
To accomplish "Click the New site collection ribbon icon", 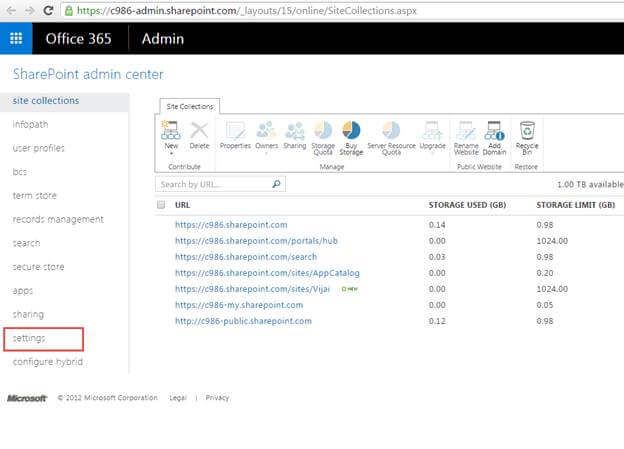I will pyautogui.click(x=171, y=131).
